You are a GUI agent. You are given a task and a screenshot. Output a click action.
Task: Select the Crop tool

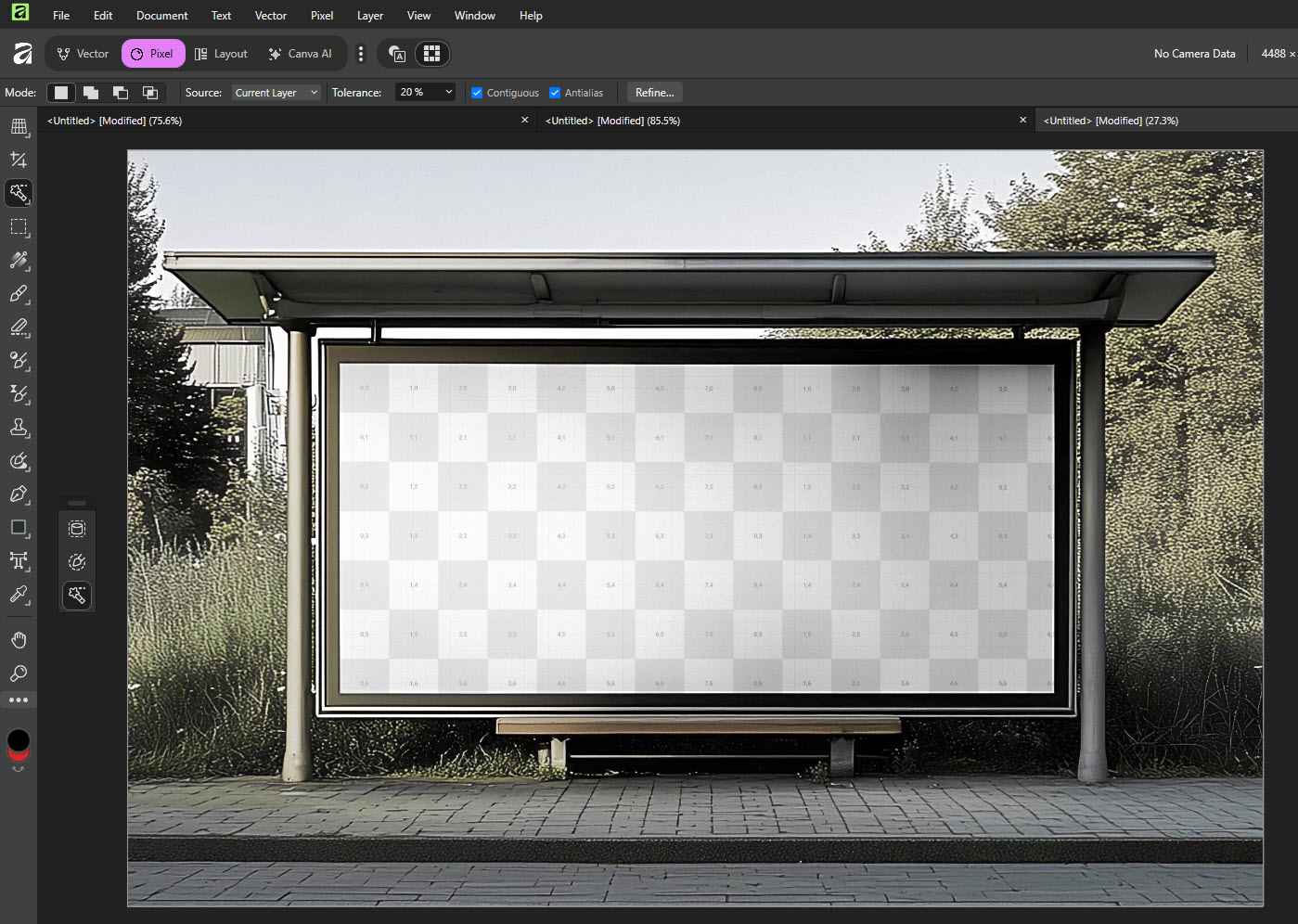19,160
